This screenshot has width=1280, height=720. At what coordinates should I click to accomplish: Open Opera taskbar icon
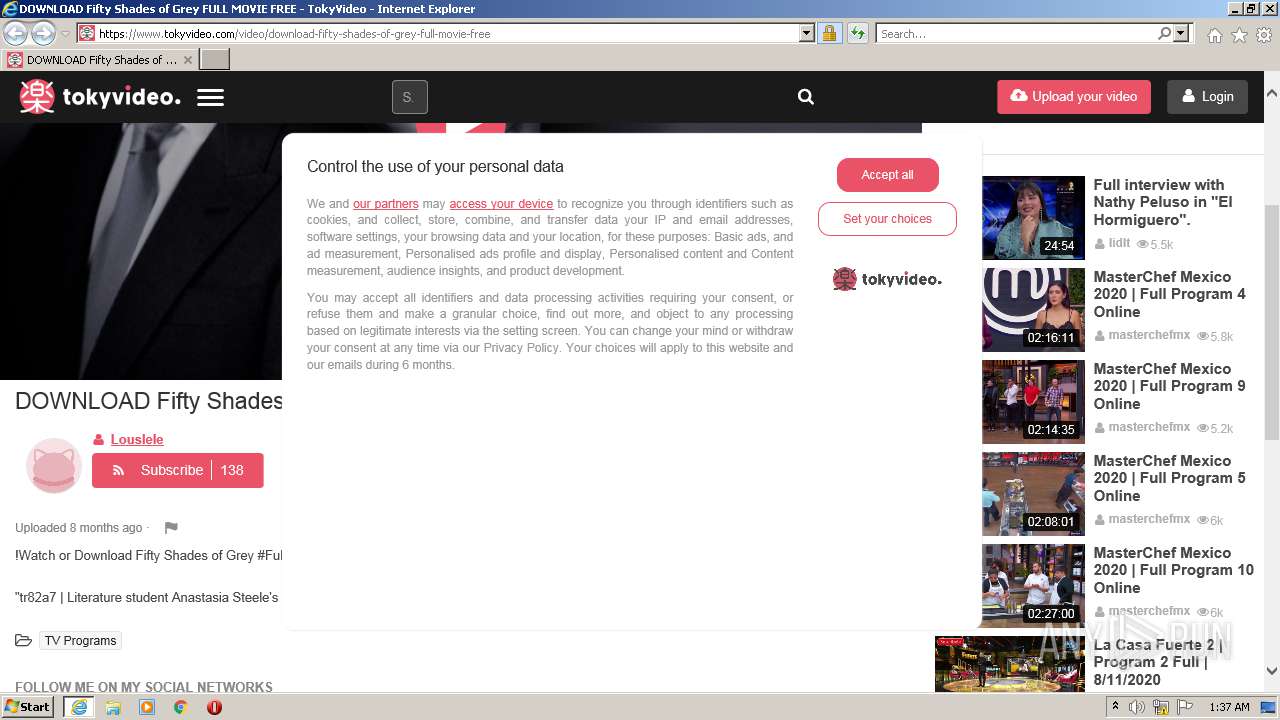tap(214, 707)
